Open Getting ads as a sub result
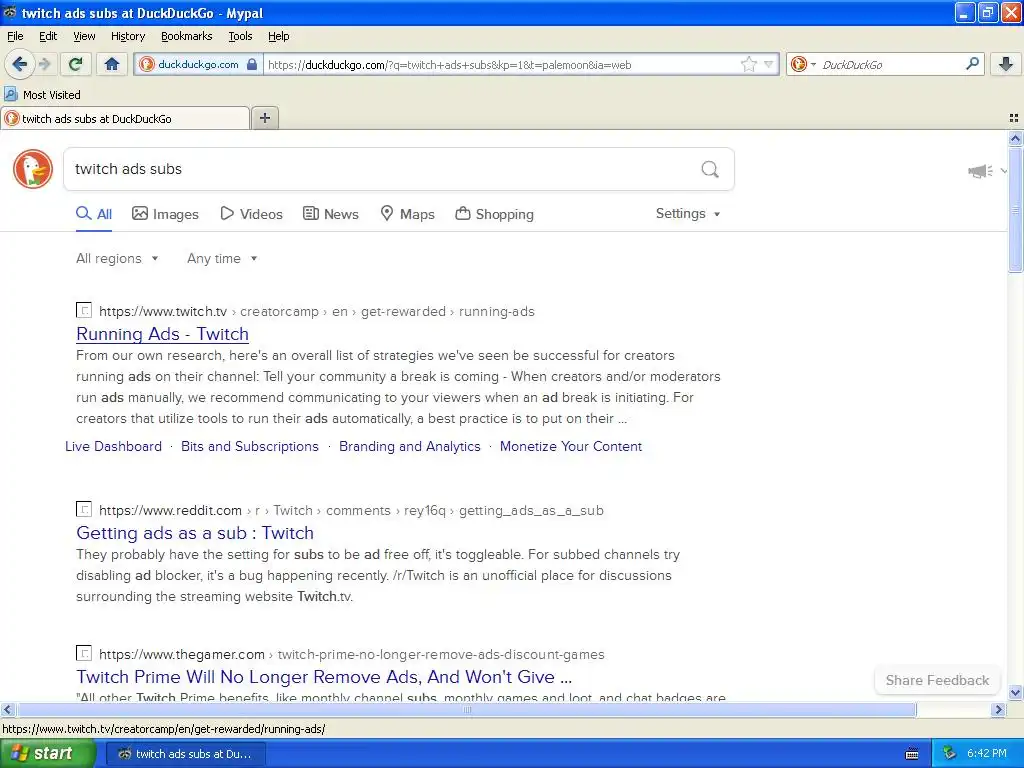The height and width of the screenshot is (768, 1024). tap(195, 533)
